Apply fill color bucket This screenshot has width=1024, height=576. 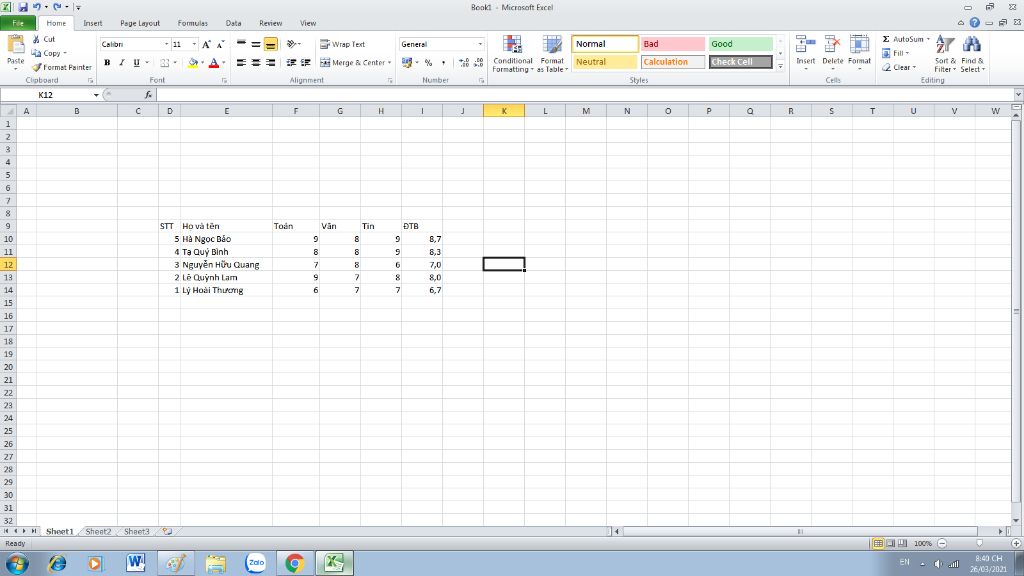193,63
